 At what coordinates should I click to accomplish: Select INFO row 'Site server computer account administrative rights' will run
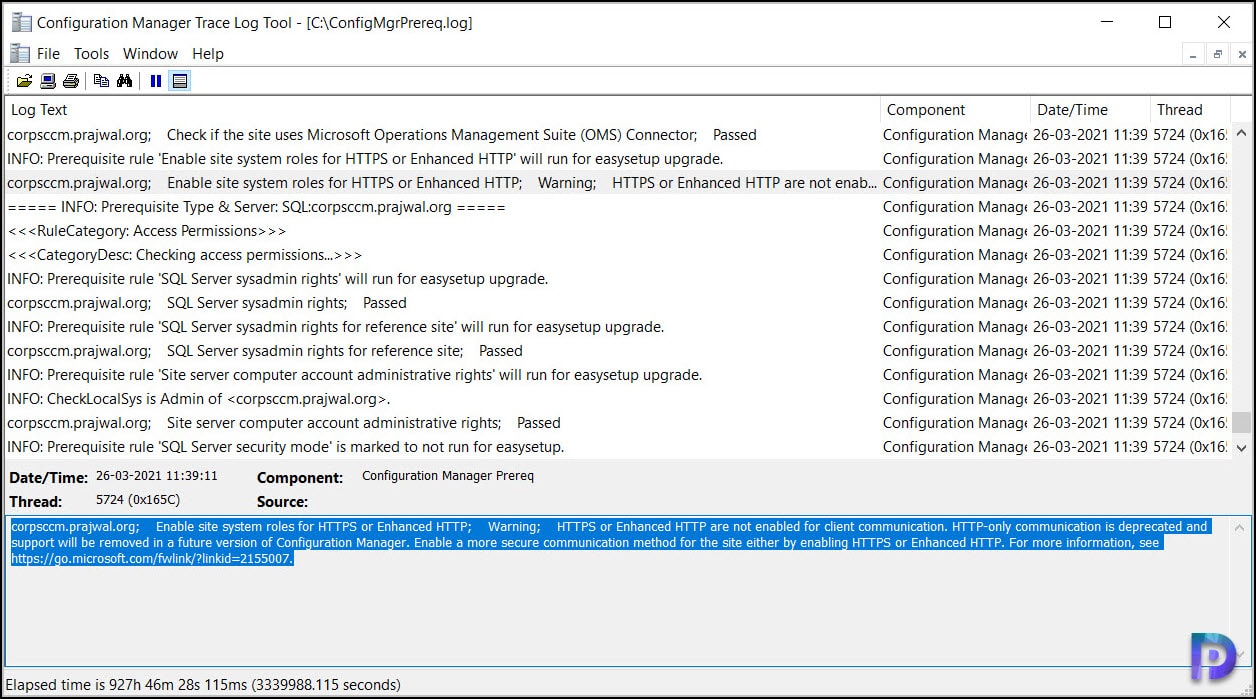coord(617,375)
